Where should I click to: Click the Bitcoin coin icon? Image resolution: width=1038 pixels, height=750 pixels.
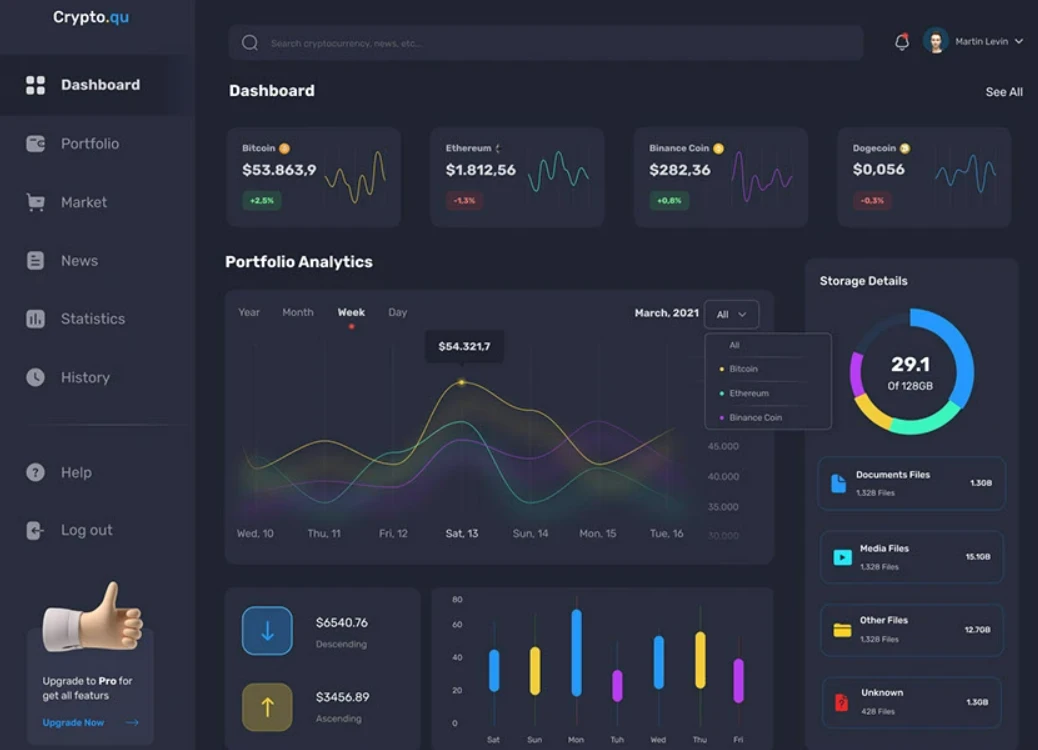point(284,148)
